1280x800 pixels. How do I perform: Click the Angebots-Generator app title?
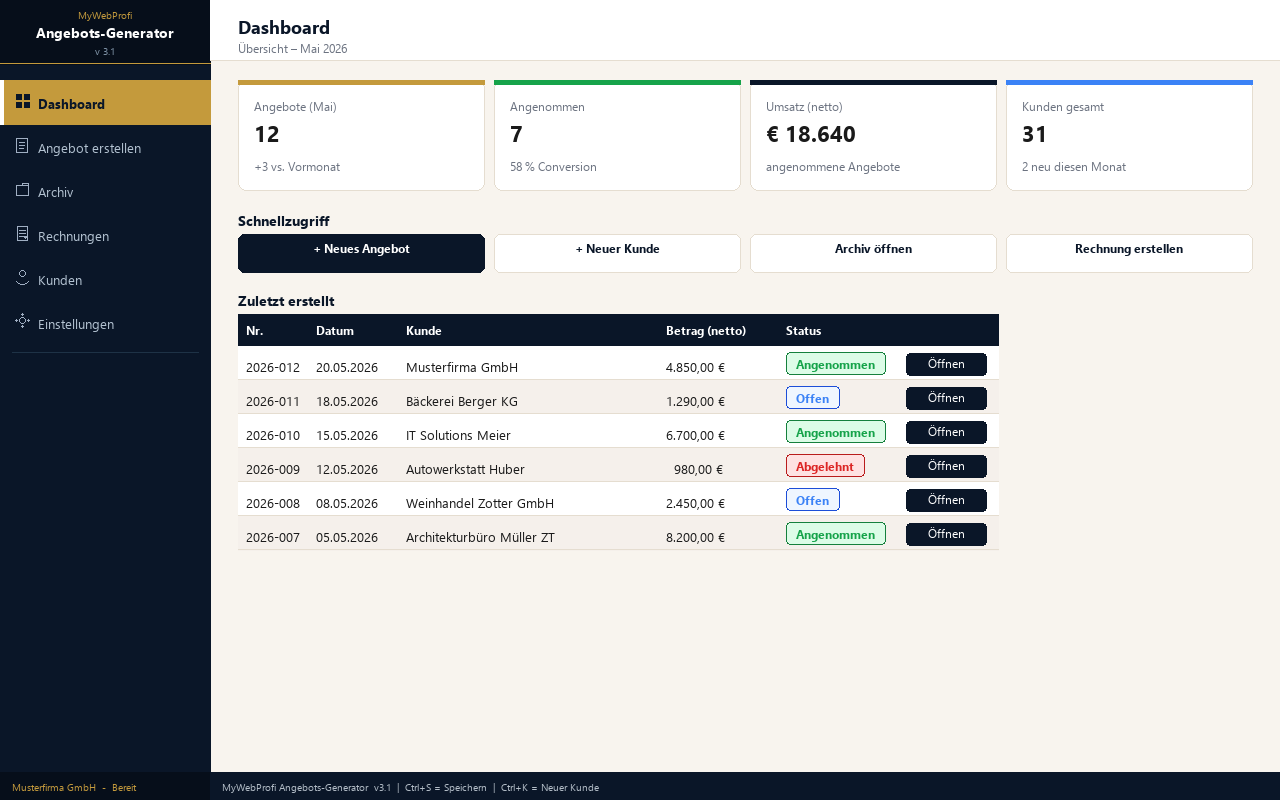click(105, 33)
